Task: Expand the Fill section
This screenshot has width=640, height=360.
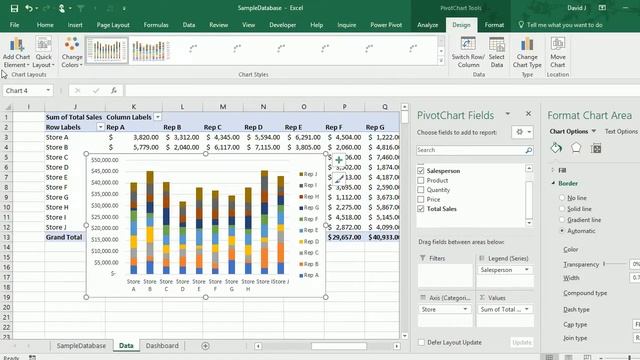Action: pos(553,170)
